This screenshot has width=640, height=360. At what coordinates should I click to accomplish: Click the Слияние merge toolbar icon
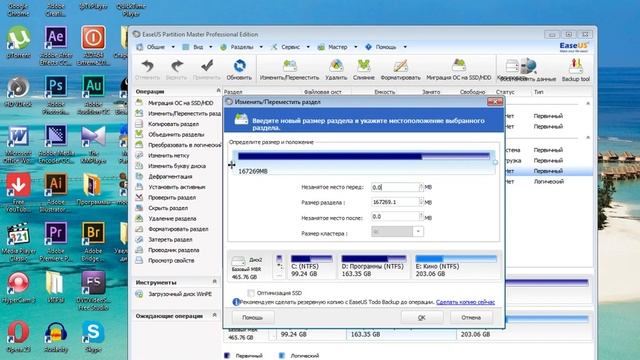363,69
